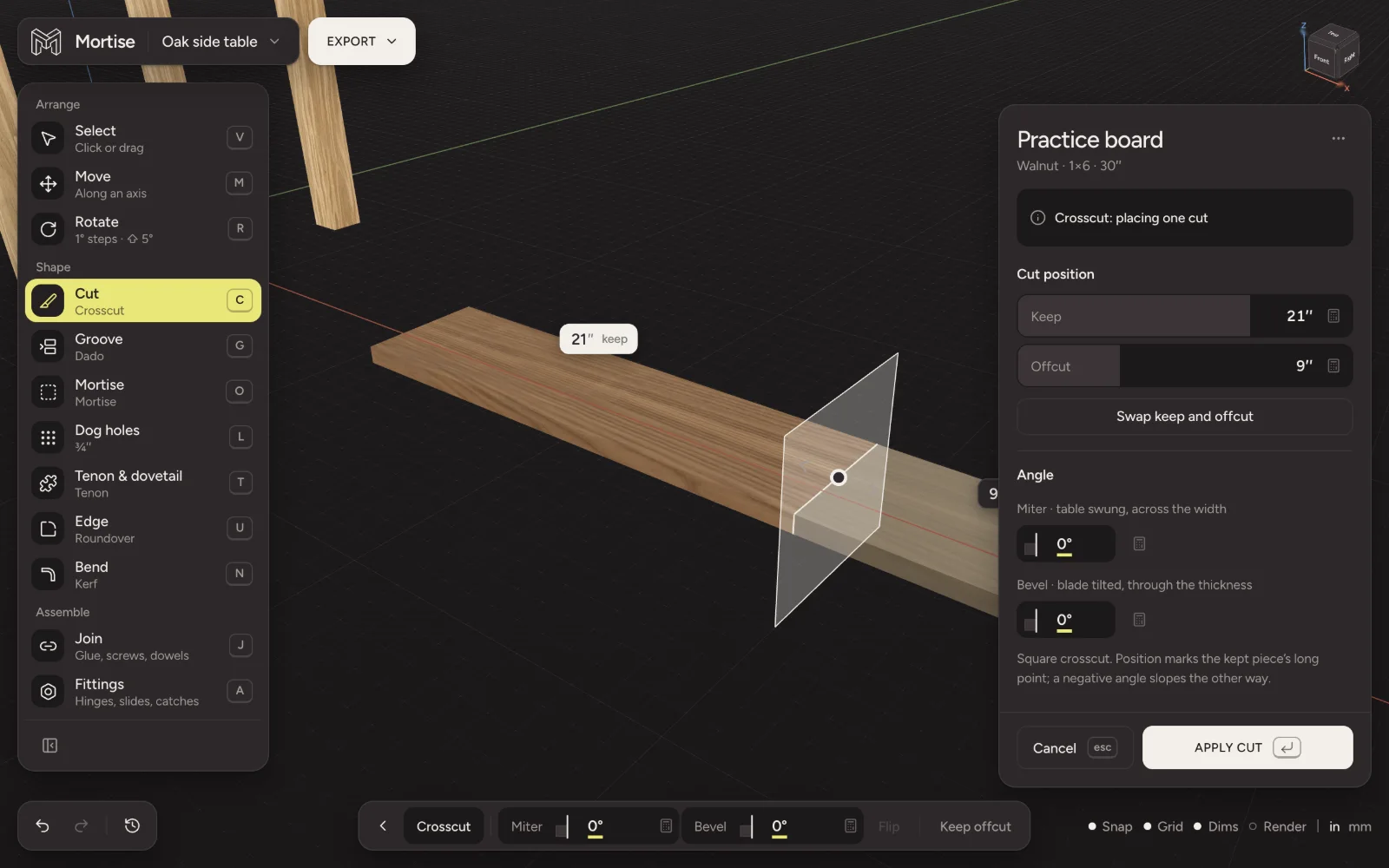Select the Mortise tool in the Shape section
The height and width of the screenshot is (868, 1389).
(143, 392)
